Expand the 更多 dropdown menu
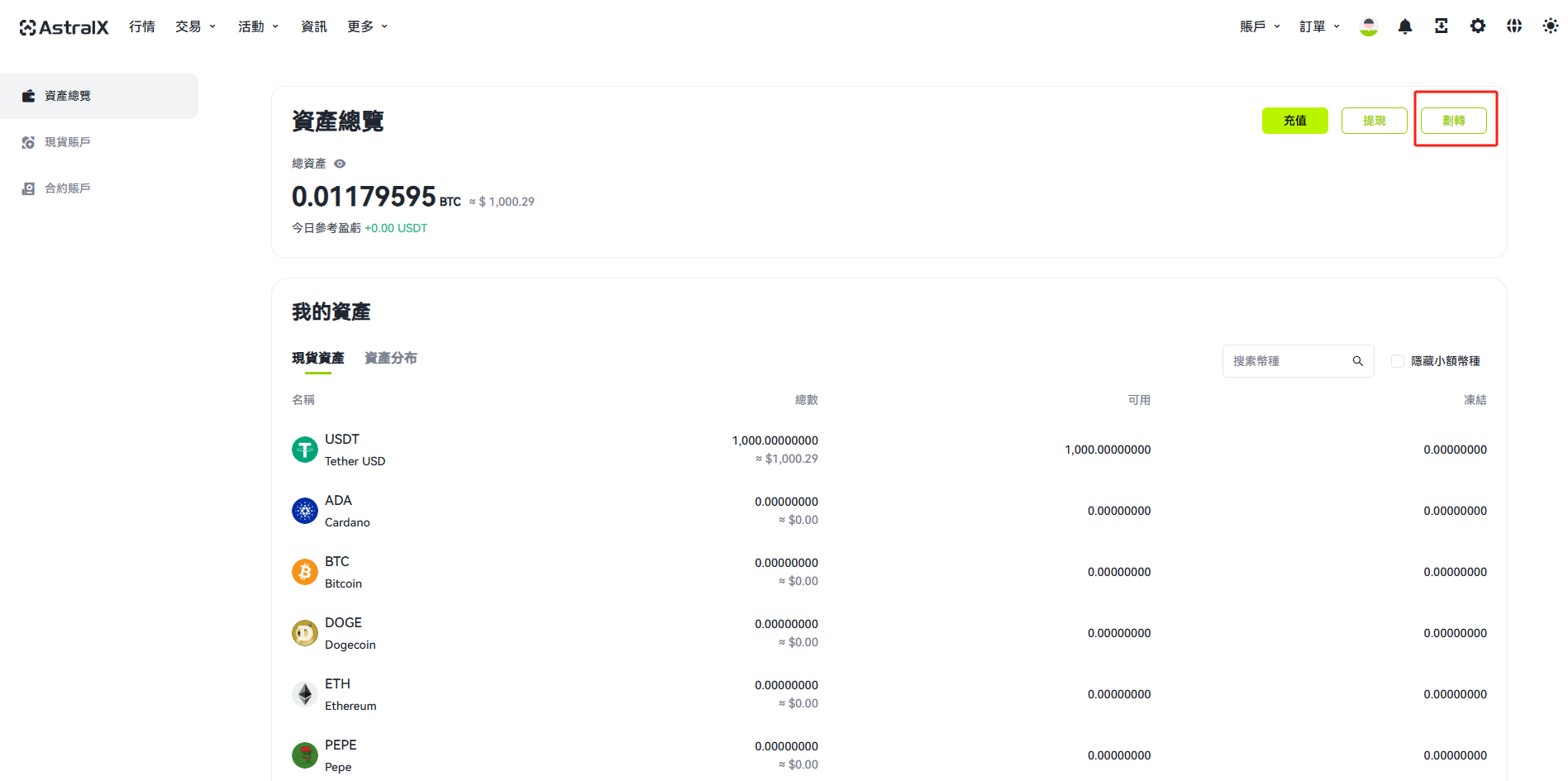This screenshot has height=781, width=1568. 367,26
